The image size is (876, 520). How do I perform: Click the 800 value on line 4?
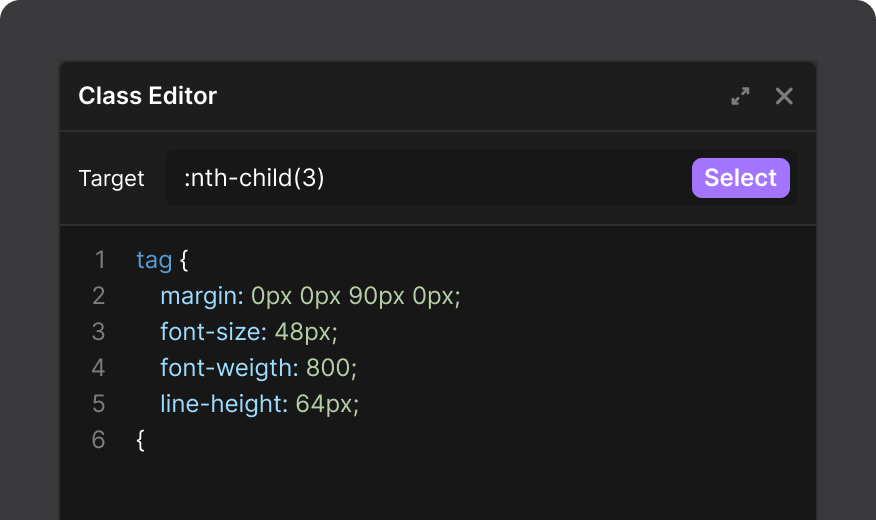[328, 368]
